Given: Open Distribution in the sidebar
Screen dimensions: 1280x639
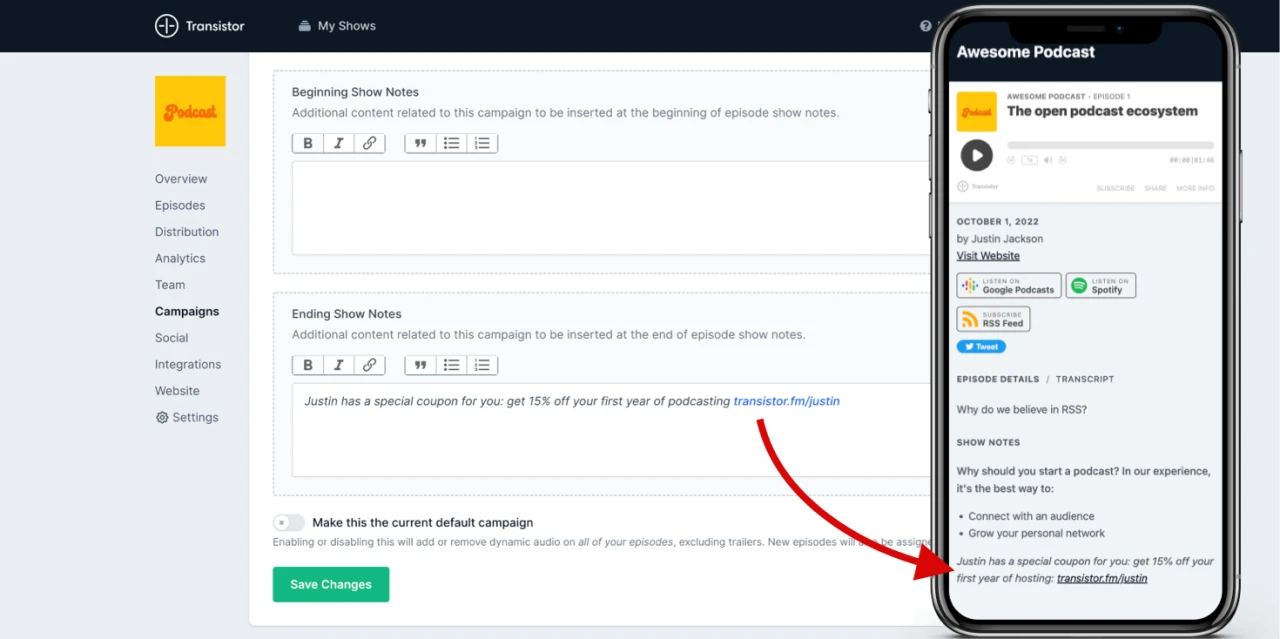Looking at the screenshot, I should tap(187, 232).
